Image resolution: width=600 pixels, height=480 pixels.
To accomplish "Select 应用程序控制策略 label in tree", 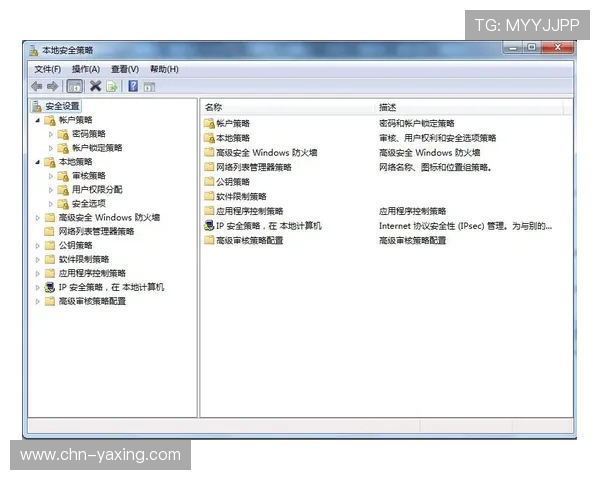I will click(92, 273).
